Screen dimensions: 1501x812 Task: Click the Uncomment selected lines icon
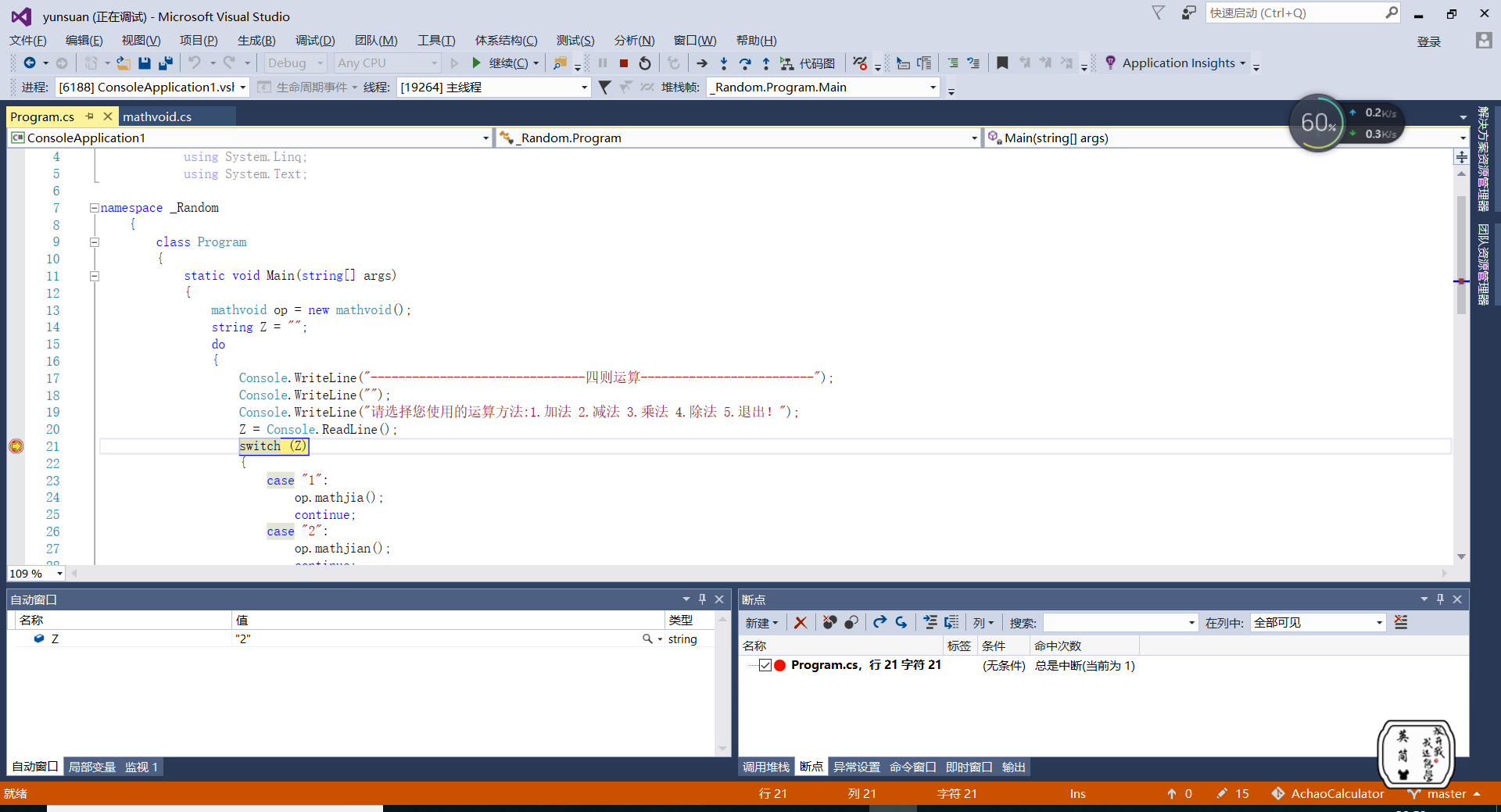point(973,63)
